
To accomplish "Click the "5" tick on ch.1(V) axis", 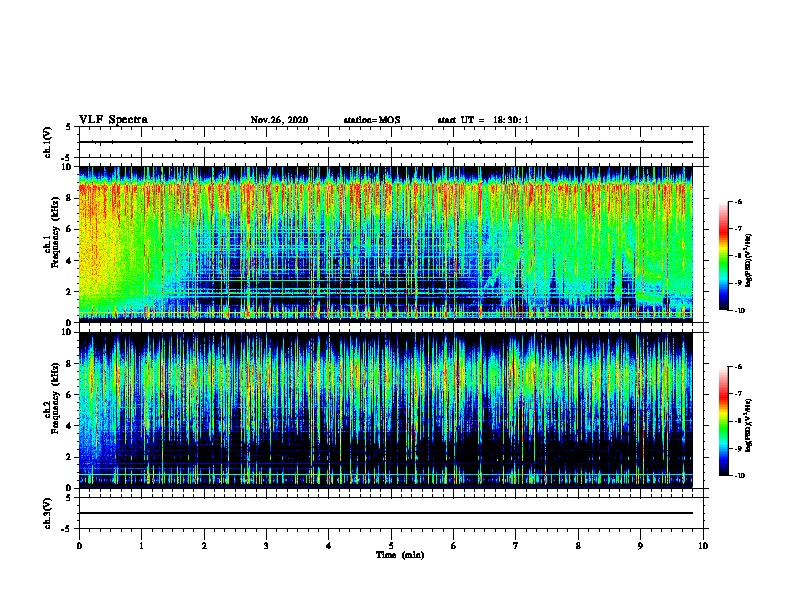I will [x=69, y=127].
